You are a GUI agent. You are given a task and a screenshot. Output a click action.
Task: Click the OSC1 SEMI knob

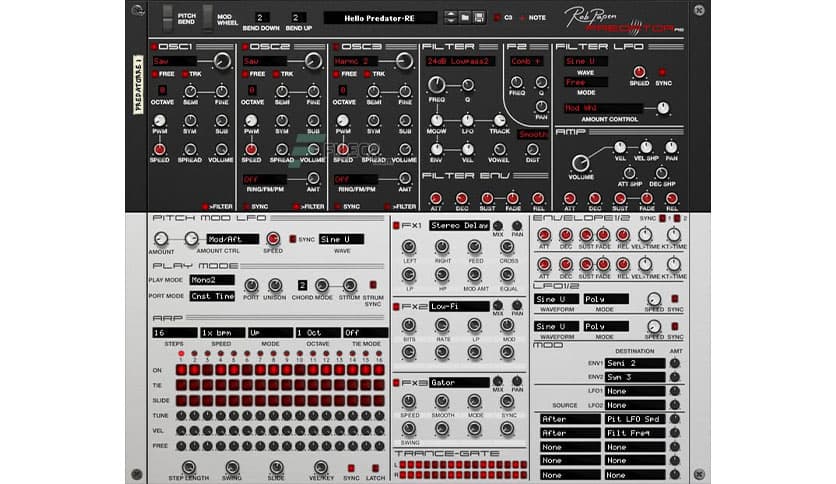pos(190,91)
